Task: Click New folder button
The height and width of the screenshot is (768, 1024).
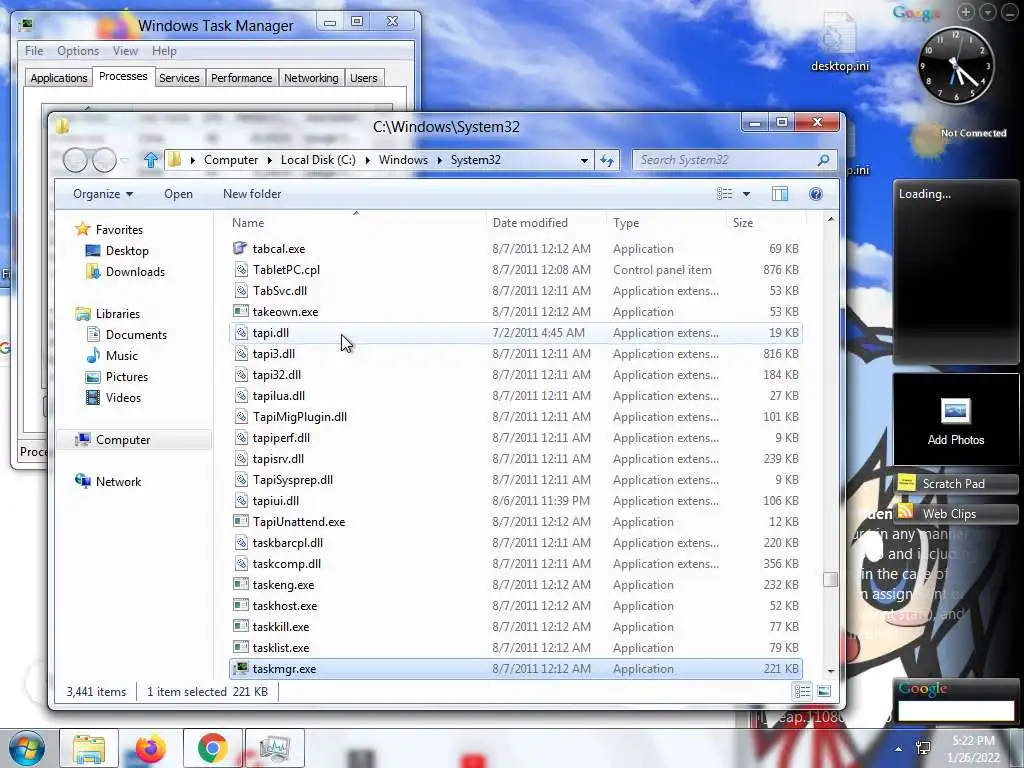Action: [x=252, y=194]
